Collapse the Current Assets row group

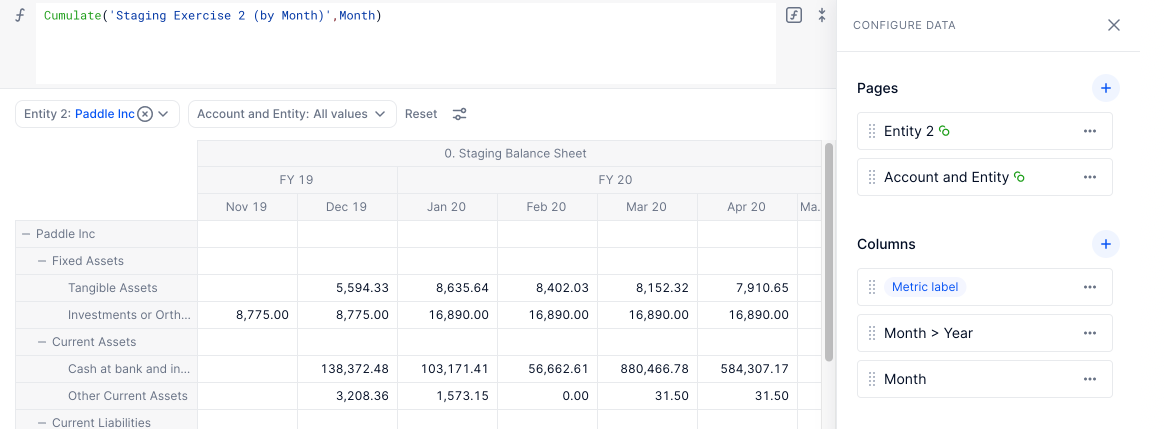42,342
